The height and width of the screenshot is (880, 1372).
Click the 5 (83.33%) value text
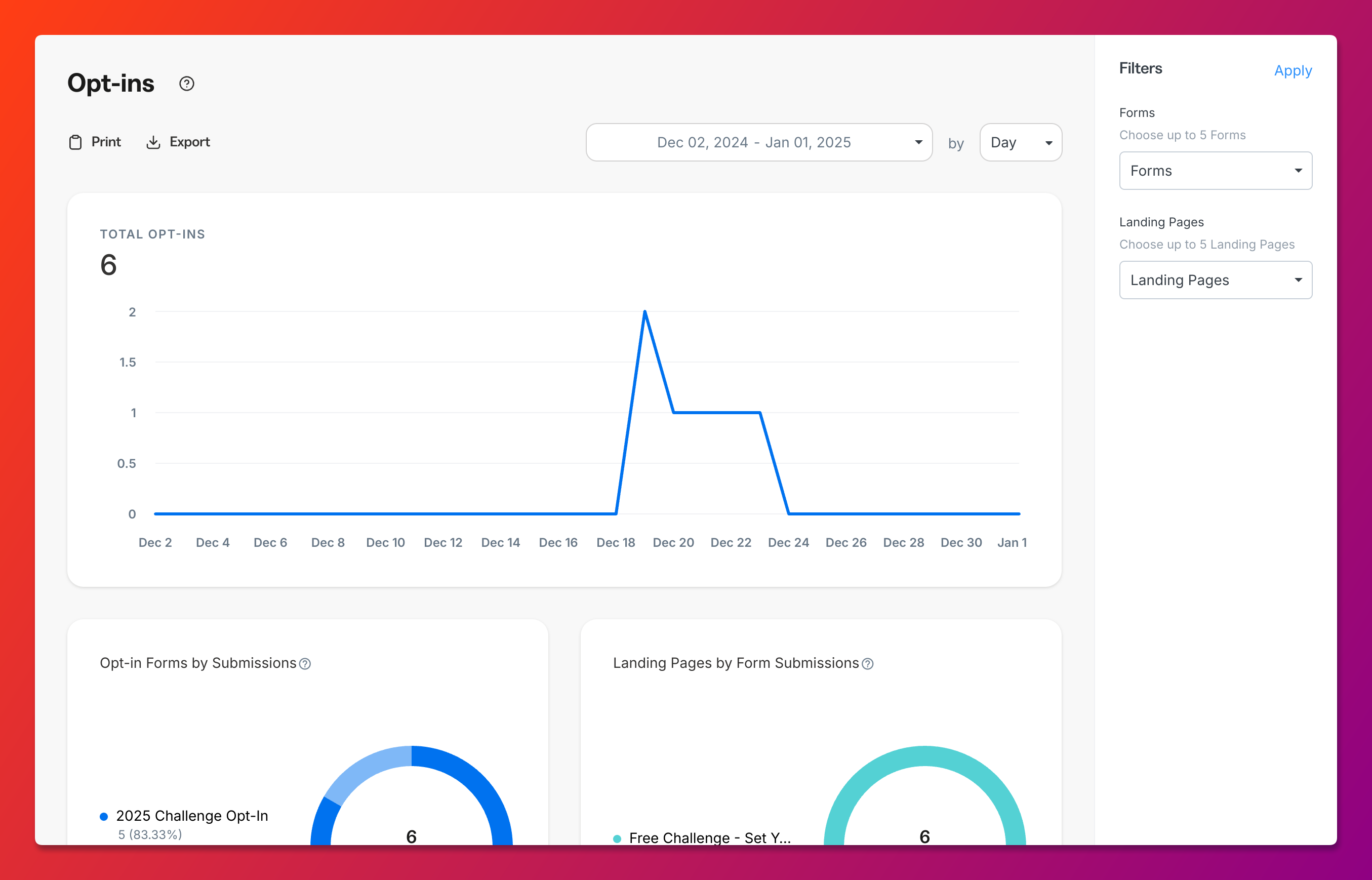(x=150, y=834)
